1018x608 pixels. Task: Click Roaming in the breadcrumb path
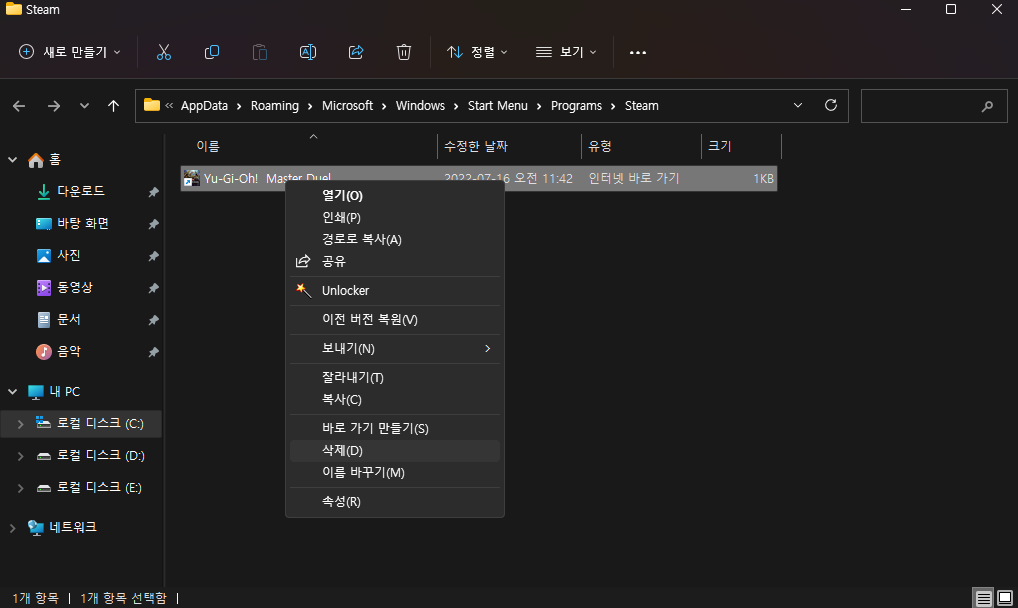275,106
